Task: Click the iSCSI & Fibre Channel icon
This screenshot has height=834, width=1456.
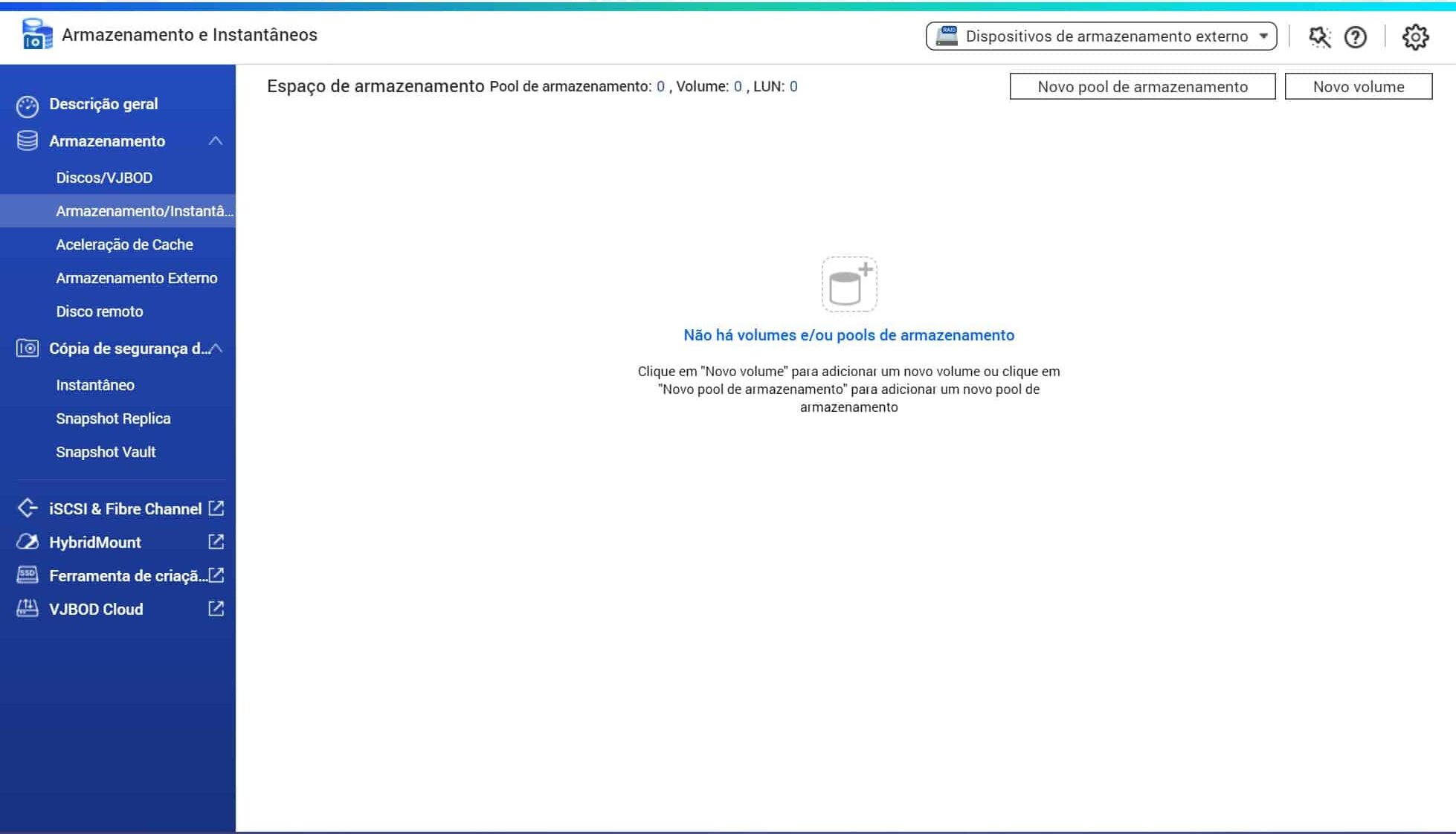Action: point(28,508)
